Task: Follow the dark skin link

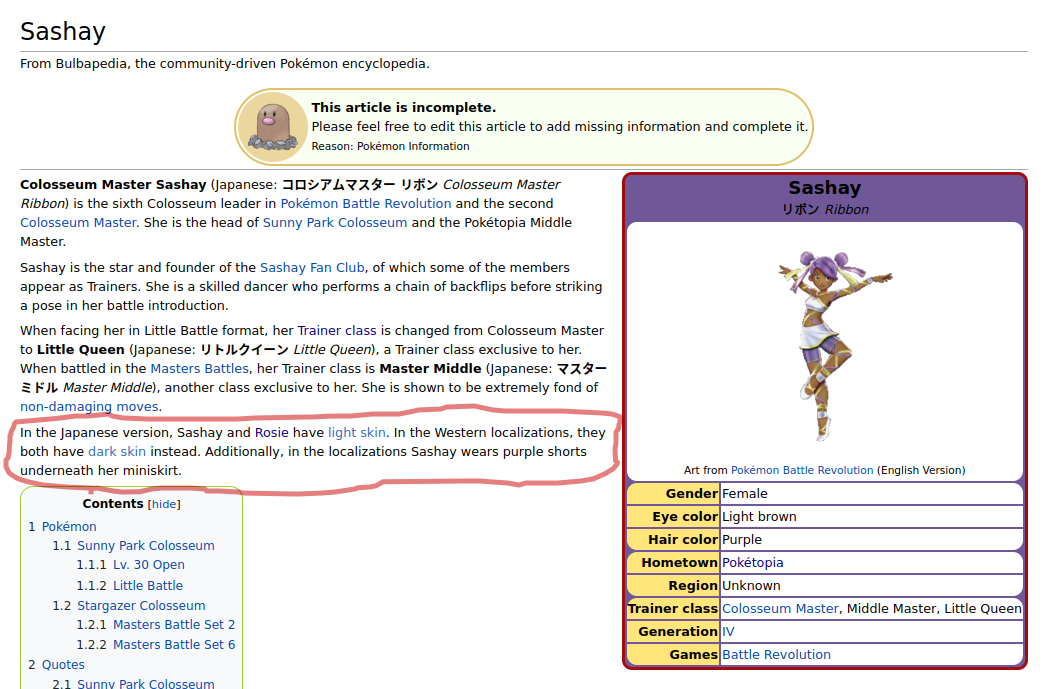Action: coord(117,451)
